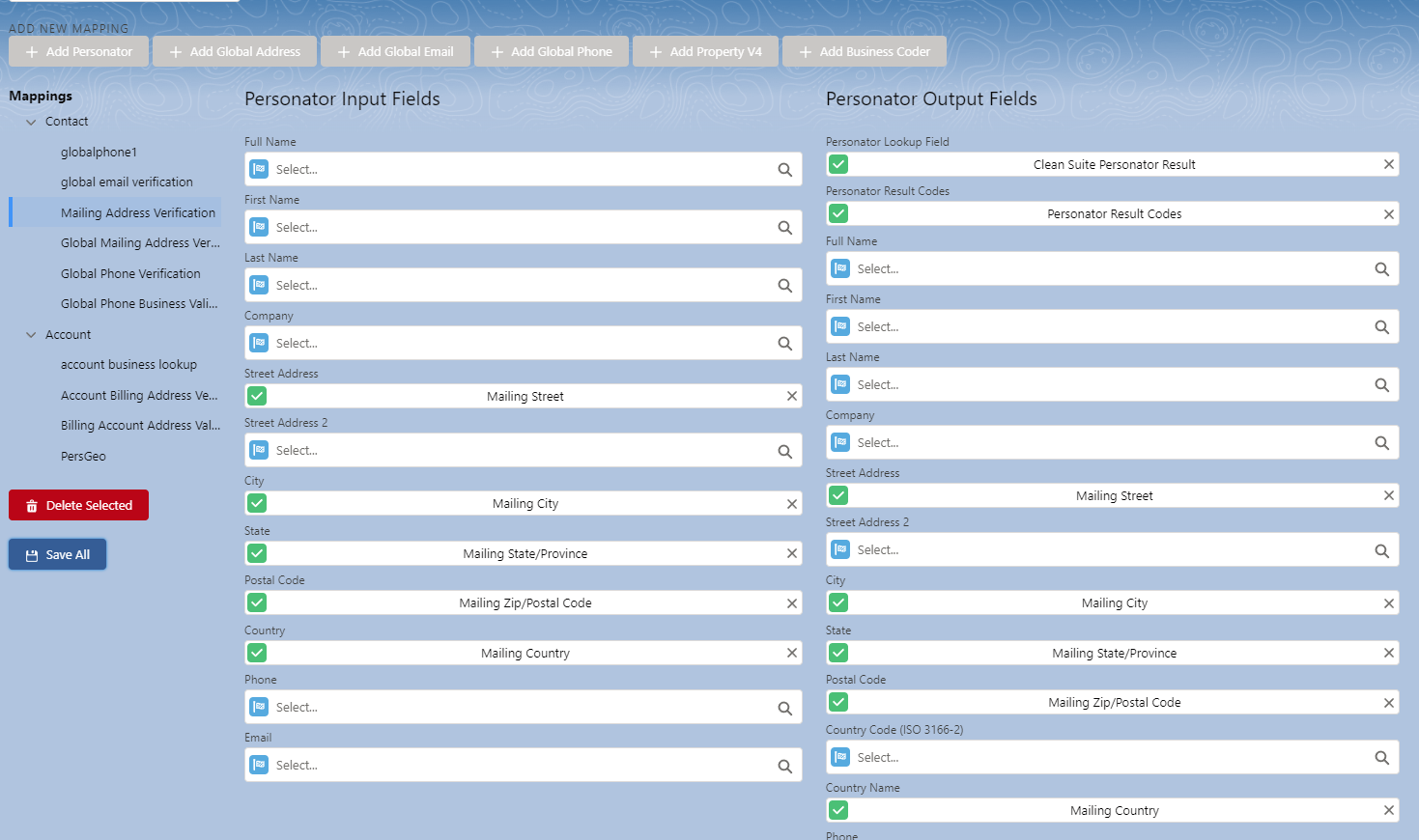Screen dimensions: 1419x840
Task: Click green check beside input Mailing Zip/Postal Code
Action: tap(257, 602)
